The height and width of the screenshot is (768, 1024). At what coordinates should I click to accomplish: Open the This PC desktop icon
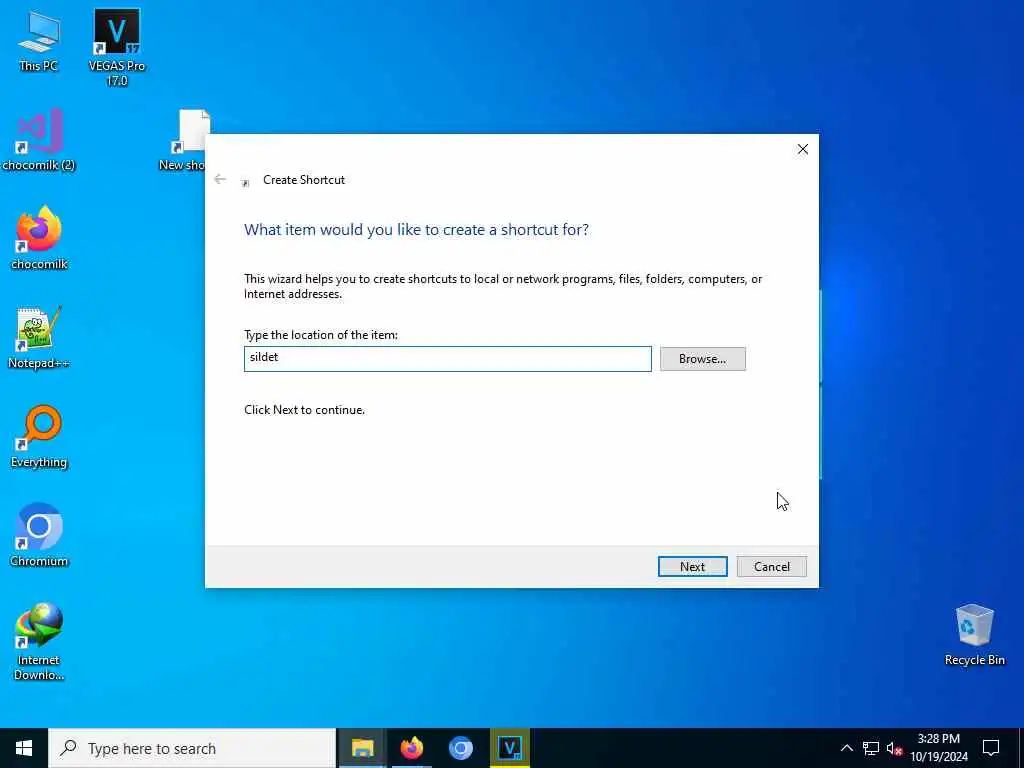tap(39, 40)
